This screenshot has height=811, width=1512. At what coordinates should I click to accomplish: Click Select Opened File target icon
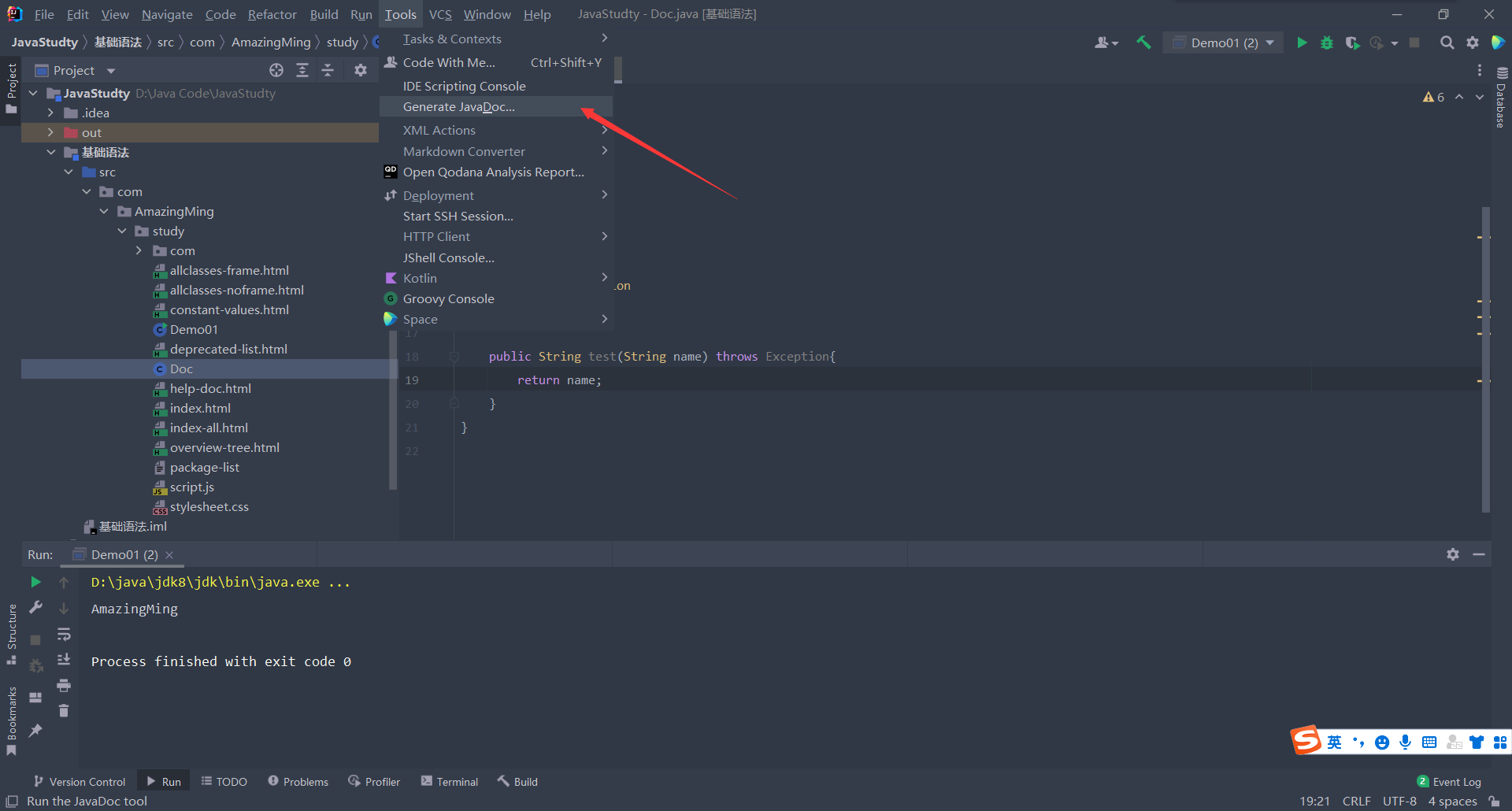(x=276, y=70)
